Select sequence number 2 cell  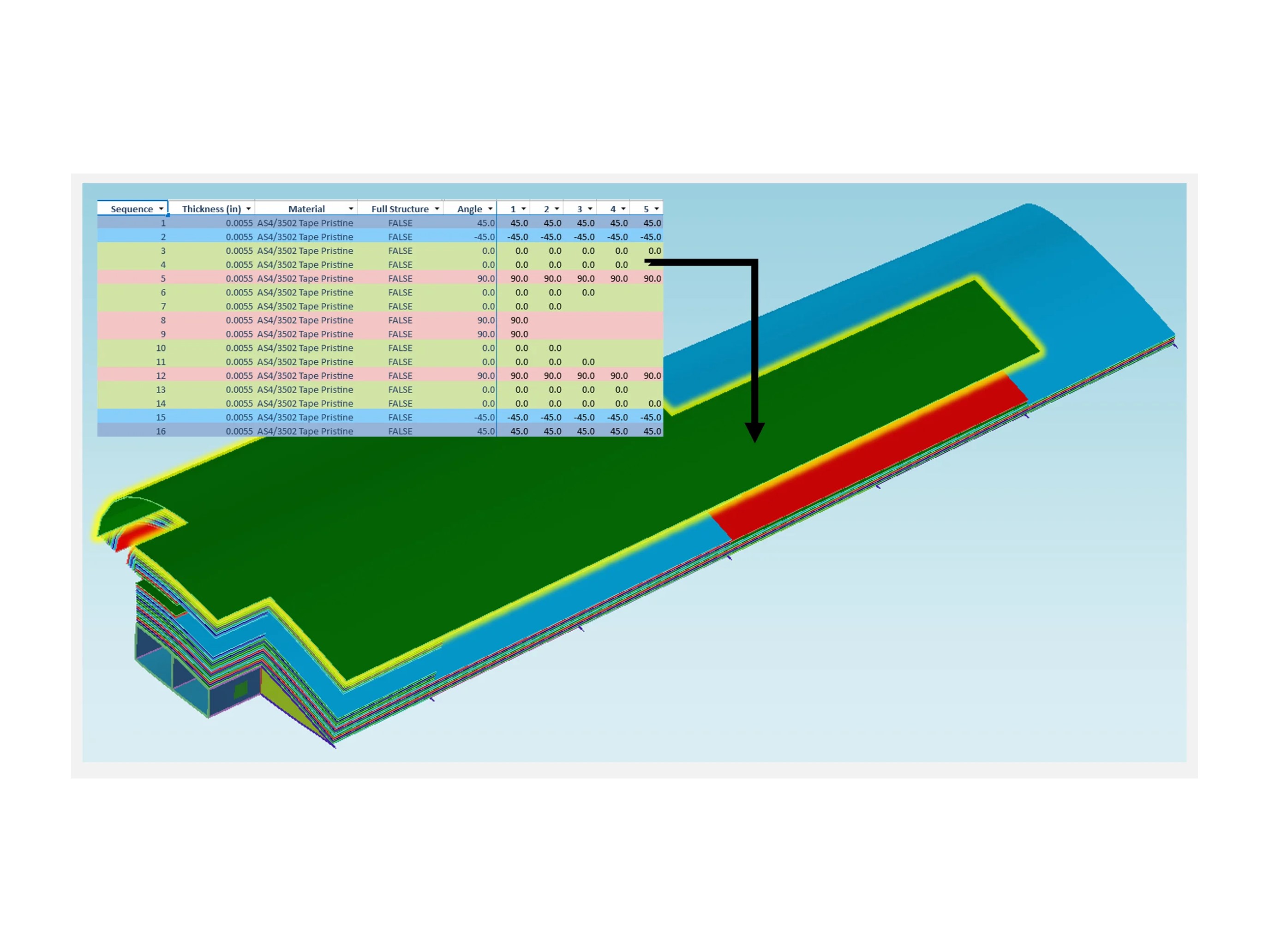132,237
